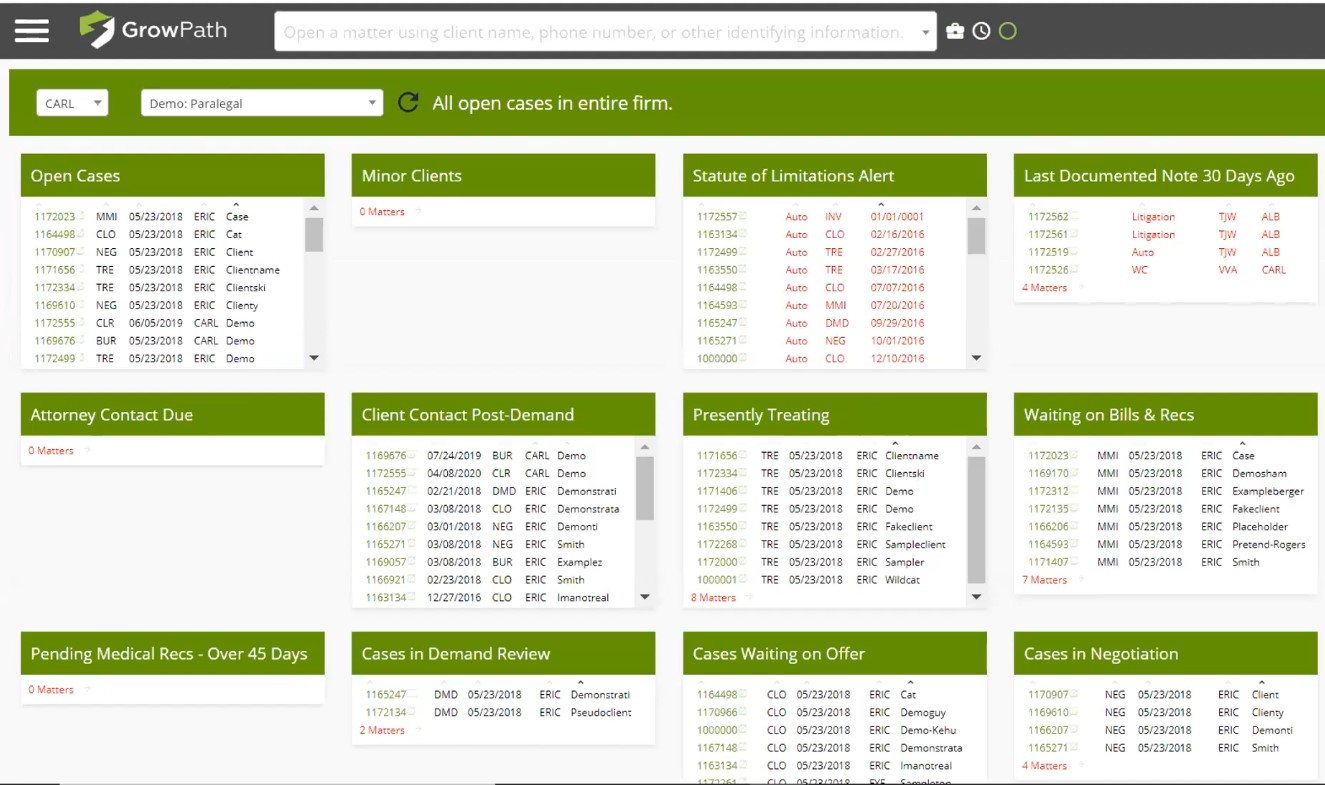Refresh the firm-wide cases view

407,102
